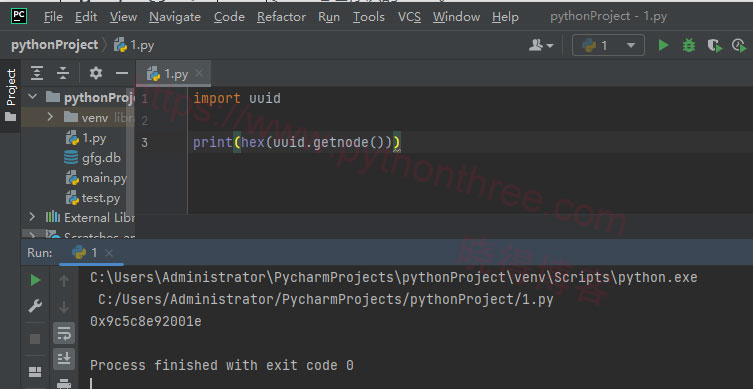Open the Code menu
753x389 pixels.
[x=229, y=17]
